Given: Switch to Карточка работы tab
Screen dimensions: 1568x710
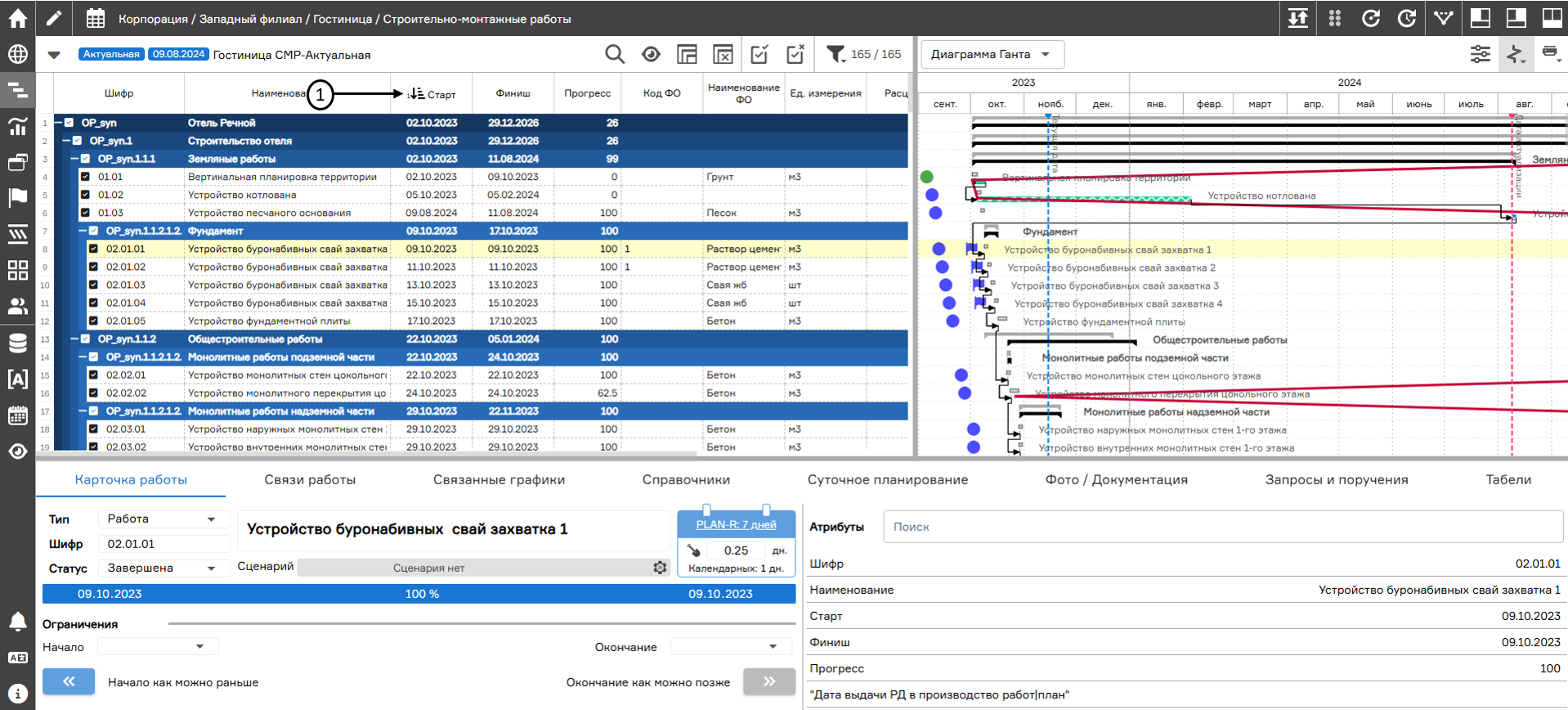Looking at the screenshot, I should (131, 480).
